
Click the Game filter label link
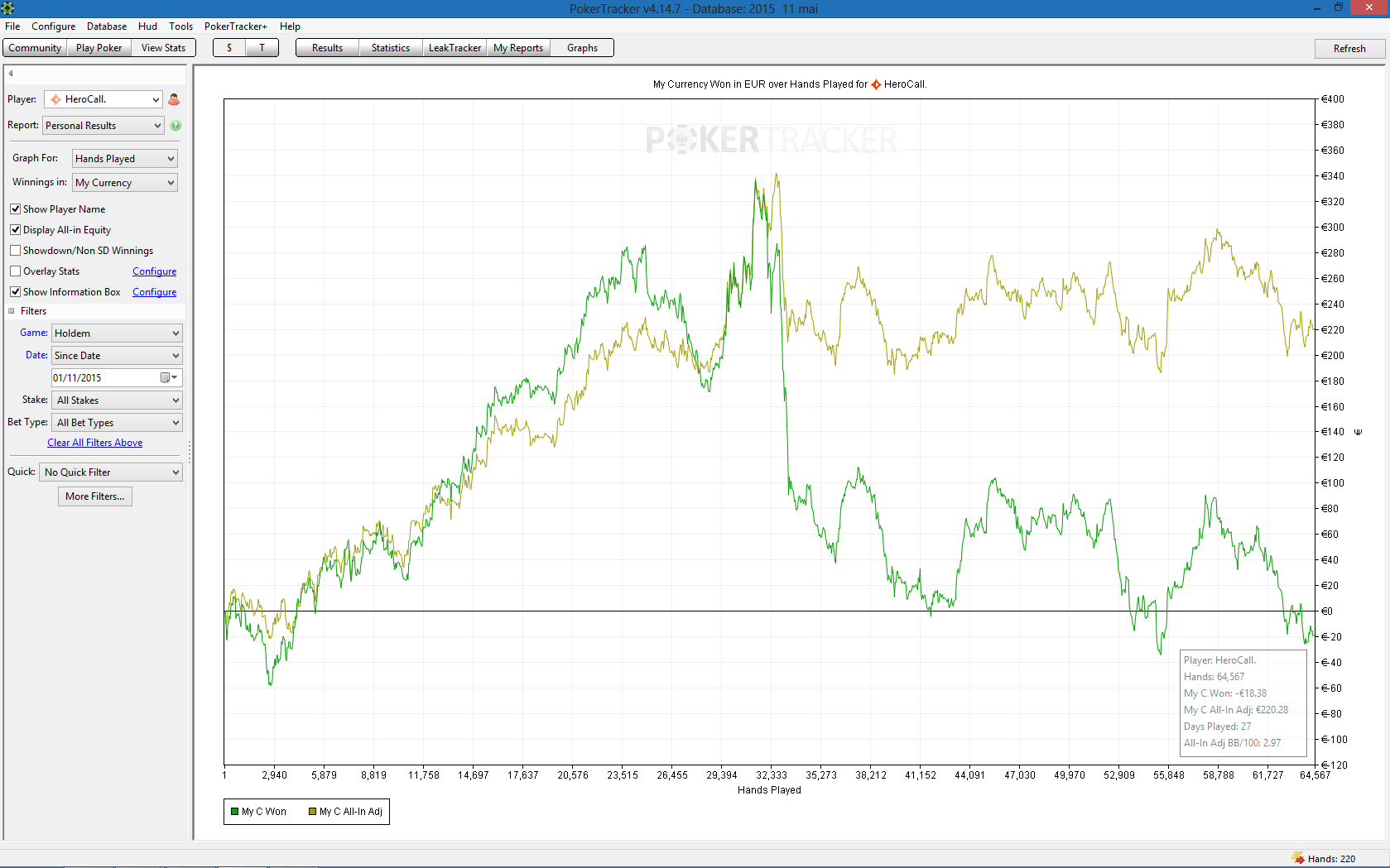[34, 333]
